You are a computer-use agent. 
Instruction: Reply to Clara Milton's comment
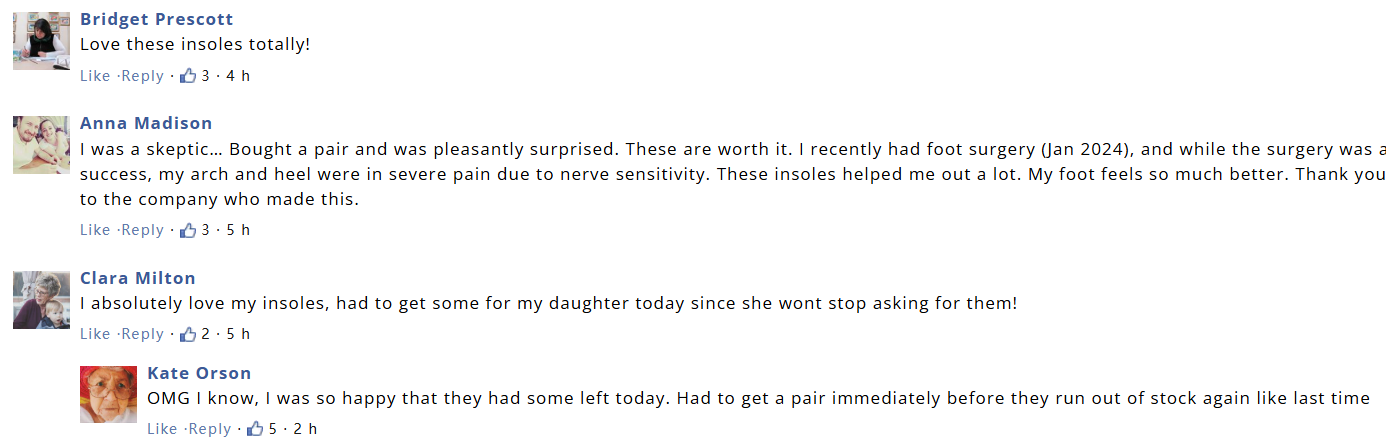click(x=142, y=334)
